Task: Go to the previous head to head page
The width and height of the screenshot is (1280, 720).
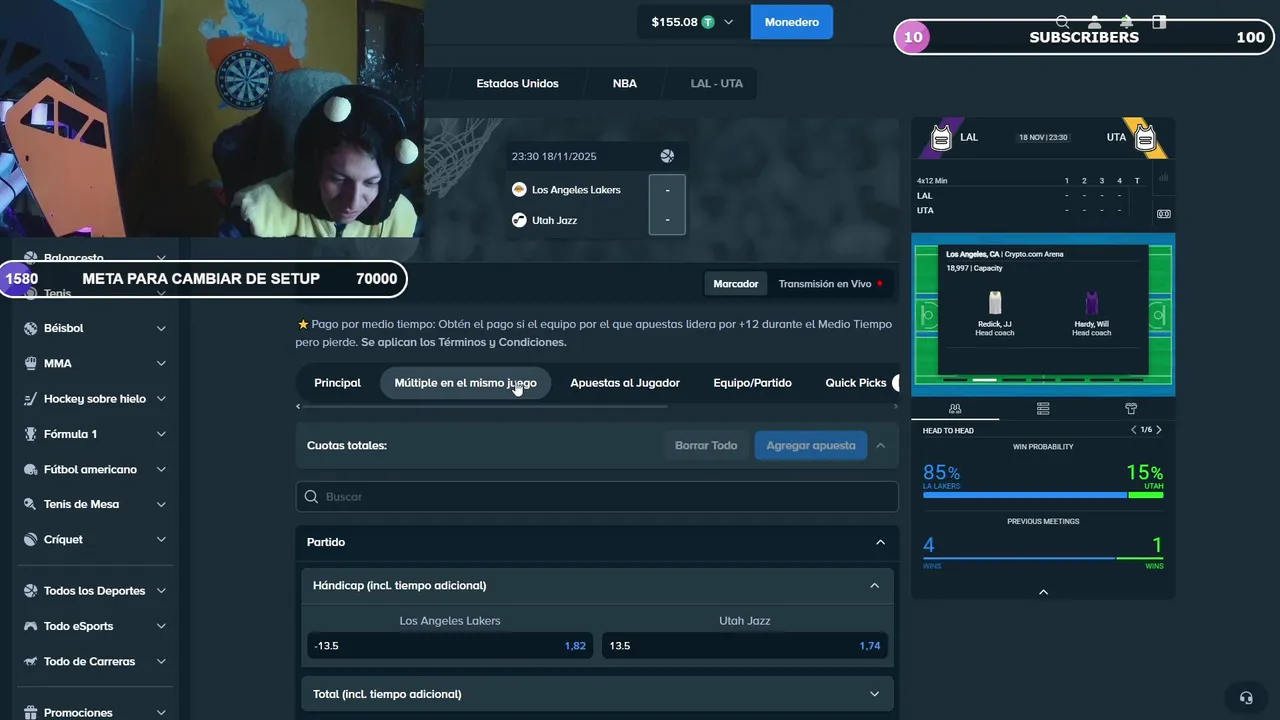Action: click(x=1133, y=430)
